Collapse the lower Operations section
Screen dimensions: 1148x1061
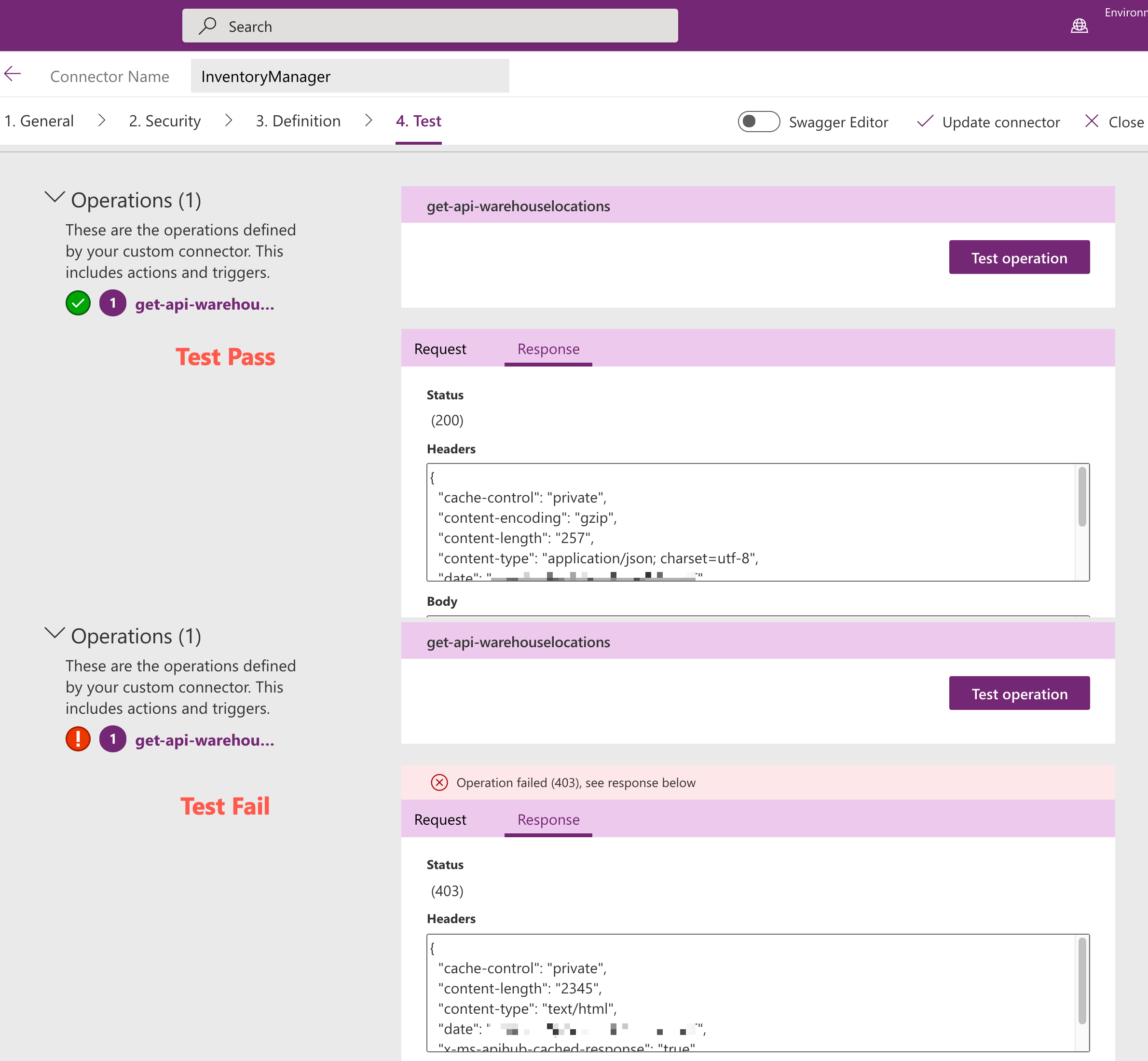click(x=55, y=633)
